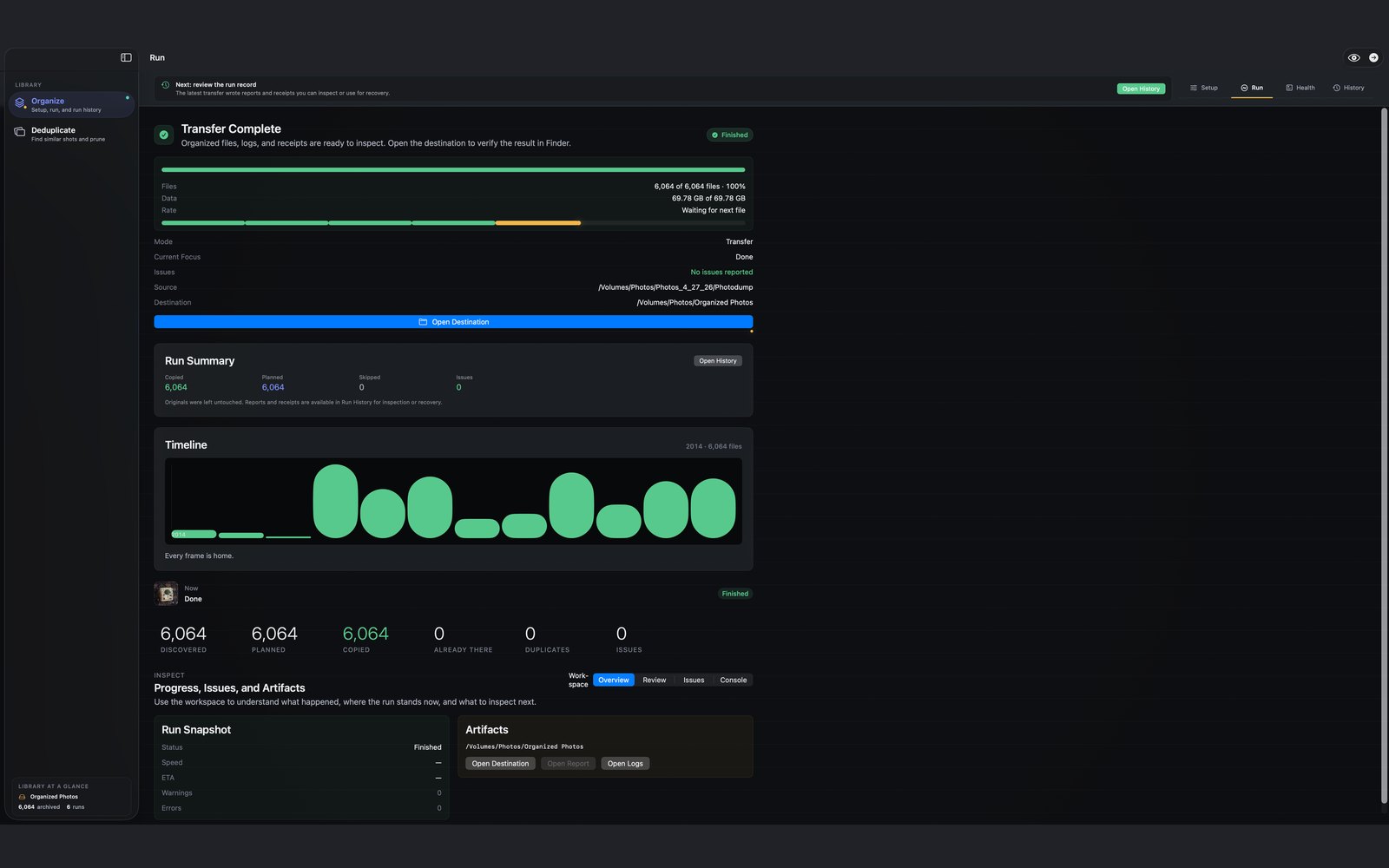Click the Setup tab sliders icon

[1194, 88]
